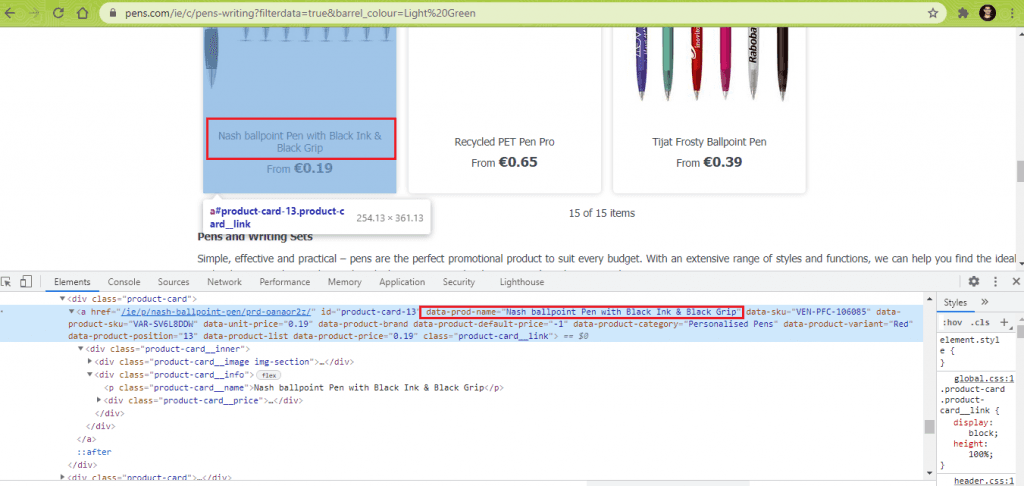This screenshot has height=486, width=1024.
Task: Open the Chrome three-dot menu
Action: [1012, 13]
